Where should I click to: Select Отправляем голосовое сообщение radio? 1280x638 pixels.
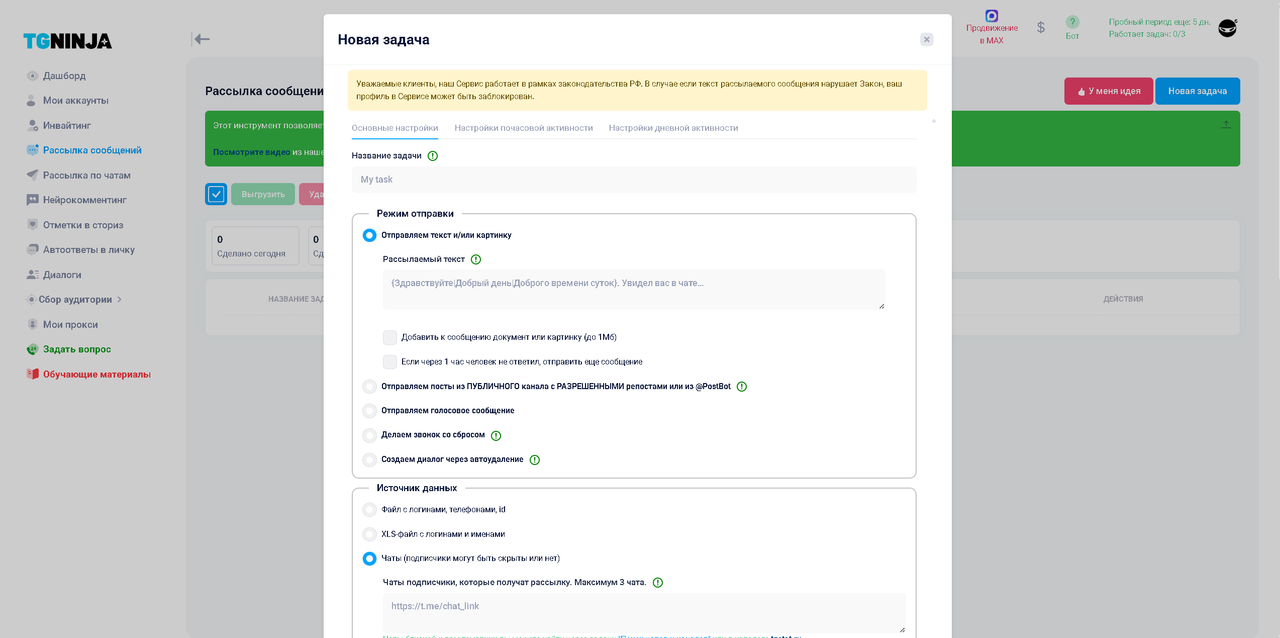tap(369, 411)
